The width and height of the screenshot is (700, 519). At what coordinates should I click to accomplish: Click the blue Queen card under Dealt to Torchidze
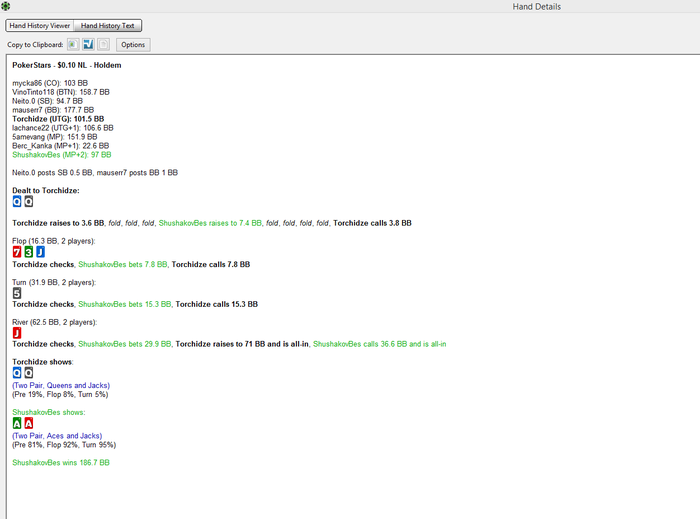click(x=17, y=202)
